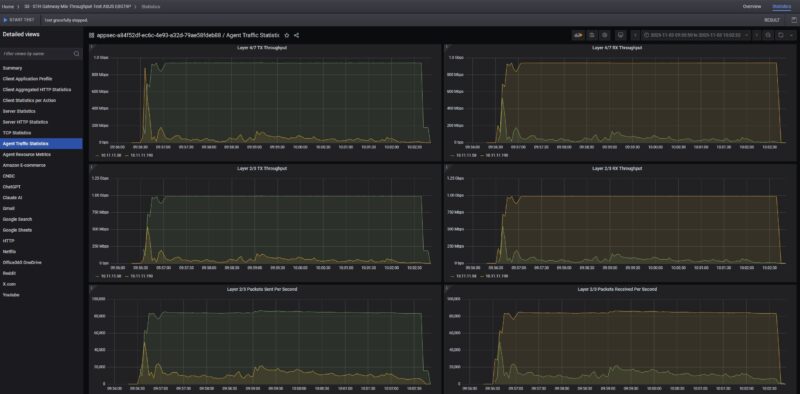Click the refresh dashboard icon
Viewport: 800px width, 394px height.
click(781, 35)
